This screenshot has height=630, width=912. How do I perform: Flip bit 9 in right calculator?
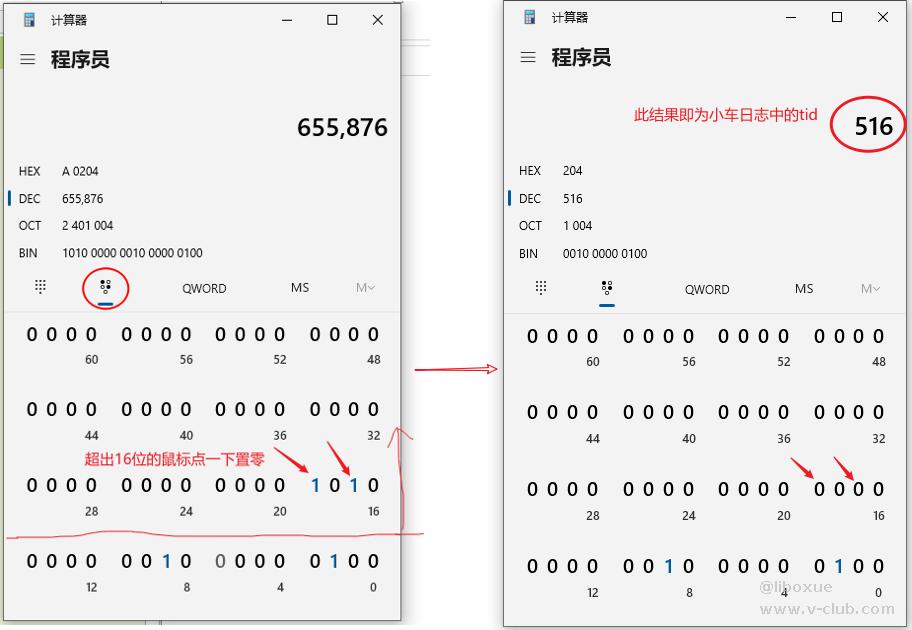point(668,567)
